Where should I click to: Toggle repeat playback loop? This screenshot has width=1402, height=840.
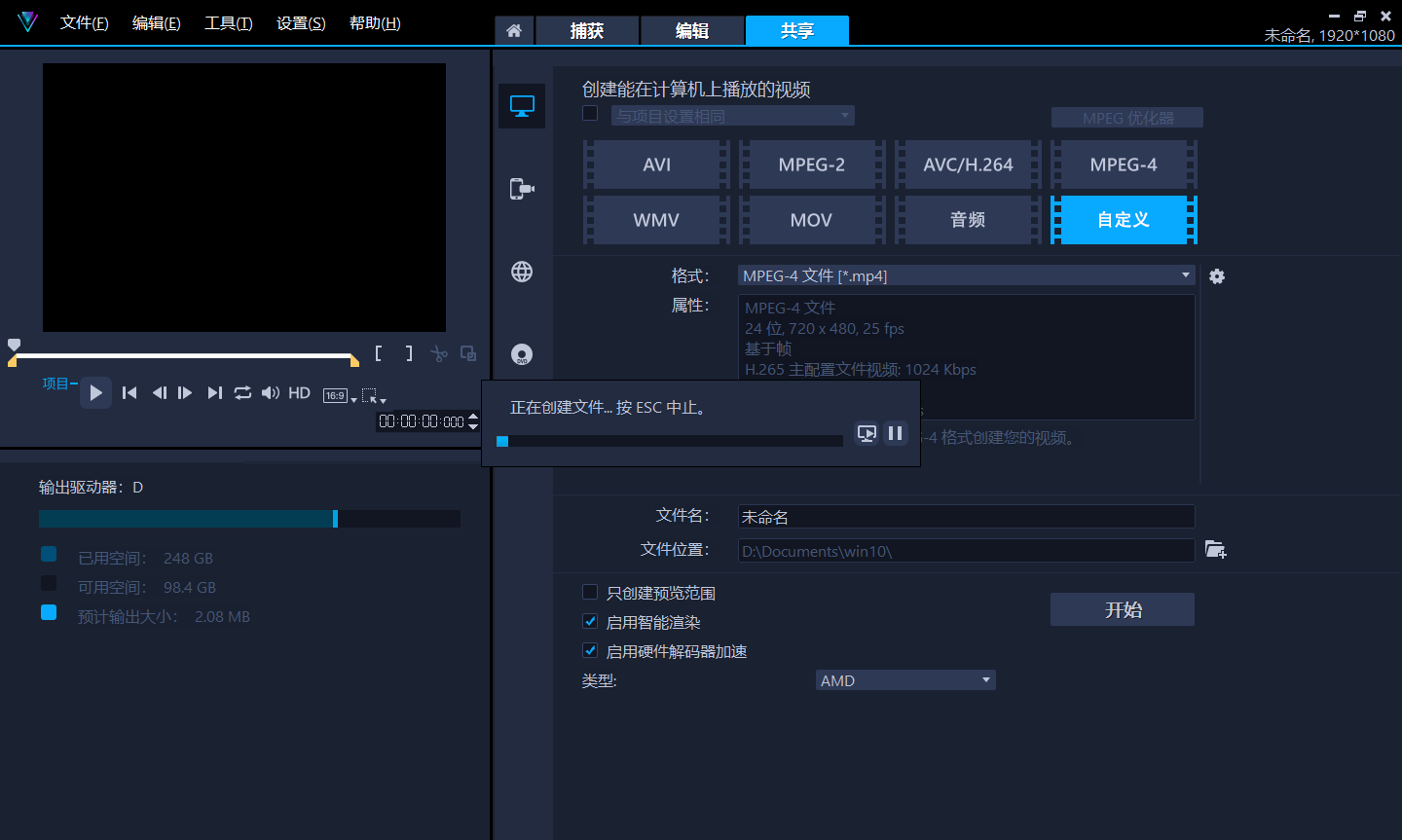click(242, 392)
